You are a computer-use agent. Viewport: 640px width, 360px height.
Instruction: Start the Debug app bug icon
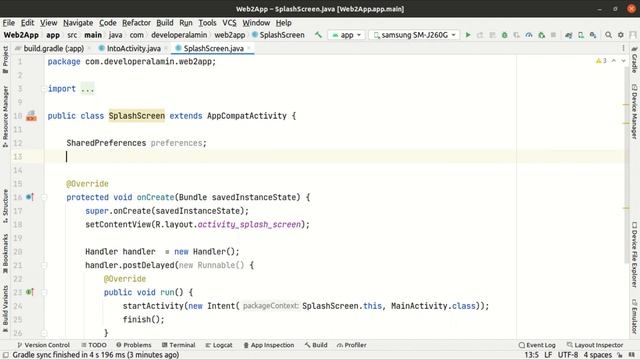pos(504,35)
